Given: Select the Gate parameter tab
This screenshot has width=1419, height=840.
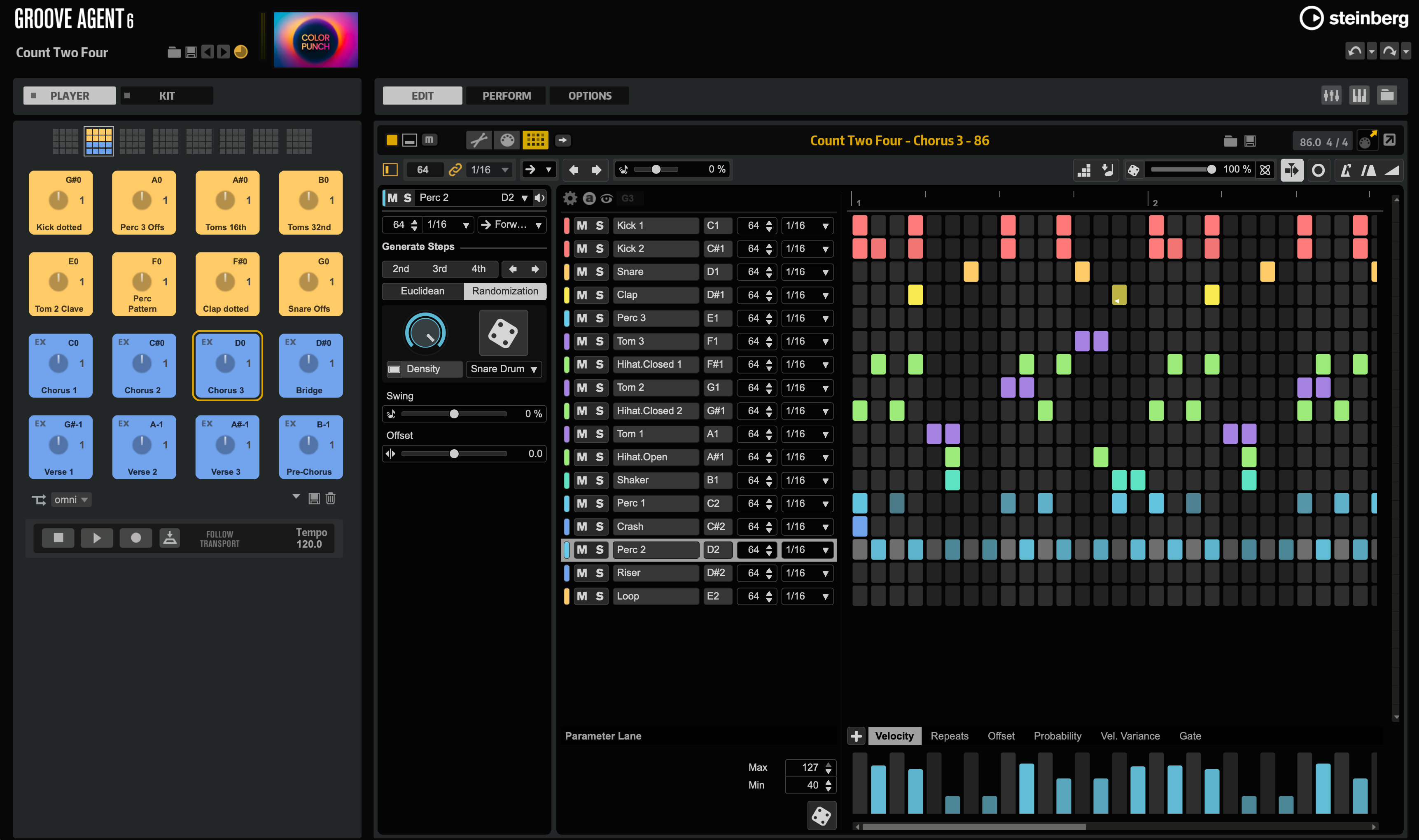Looking at the screenshot, I should (1189, 736).
